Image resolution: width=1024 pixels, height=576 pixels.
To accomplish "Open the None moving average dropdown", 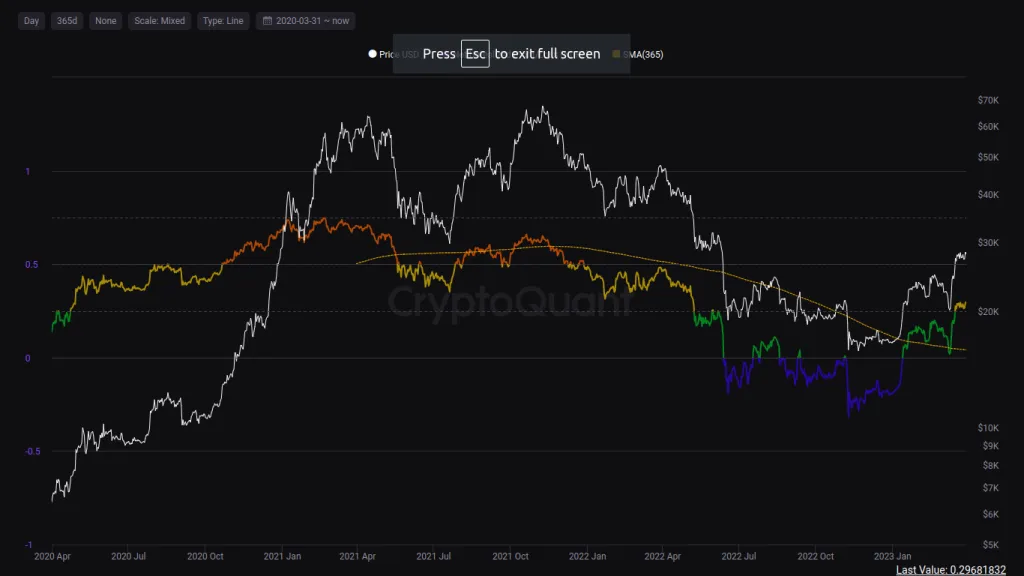I will [x=105, y=20].
